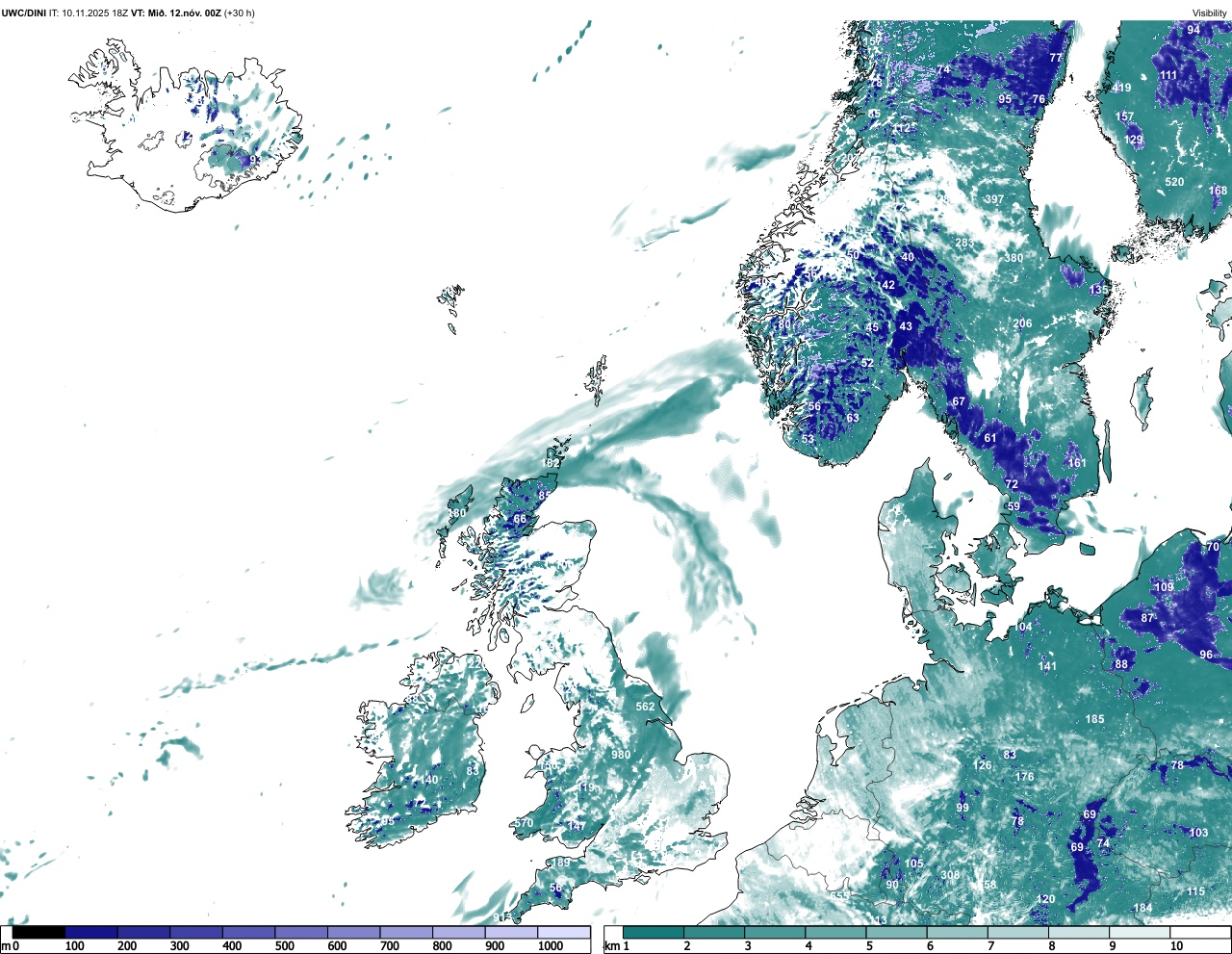
Task: Click the '77' value in northern Sweden
Action: pyautogui.click(x=1056, y=58)
